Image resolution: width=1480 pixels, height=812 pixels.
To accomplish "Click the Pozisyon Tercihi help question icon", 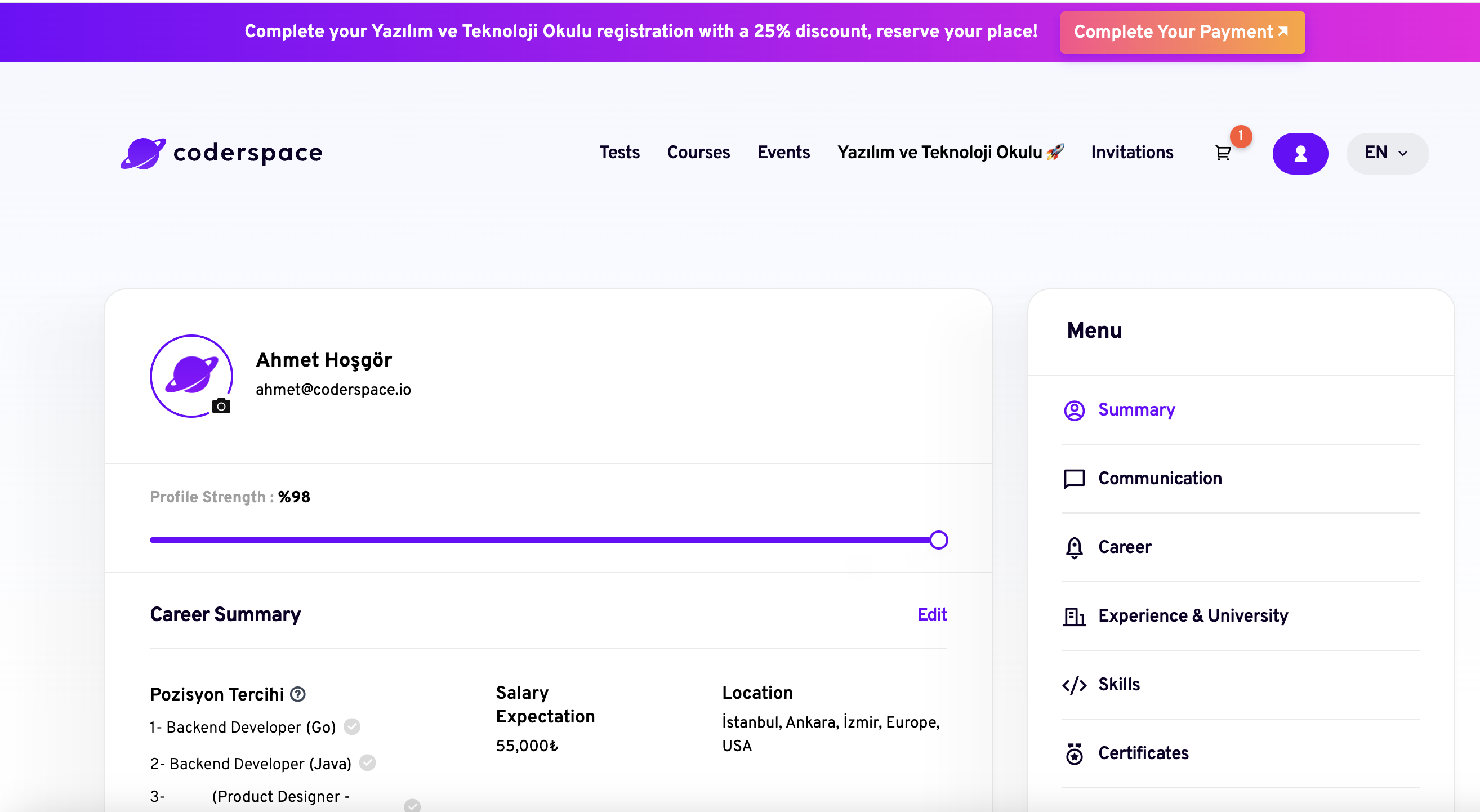I will click(x=297, y=694).
